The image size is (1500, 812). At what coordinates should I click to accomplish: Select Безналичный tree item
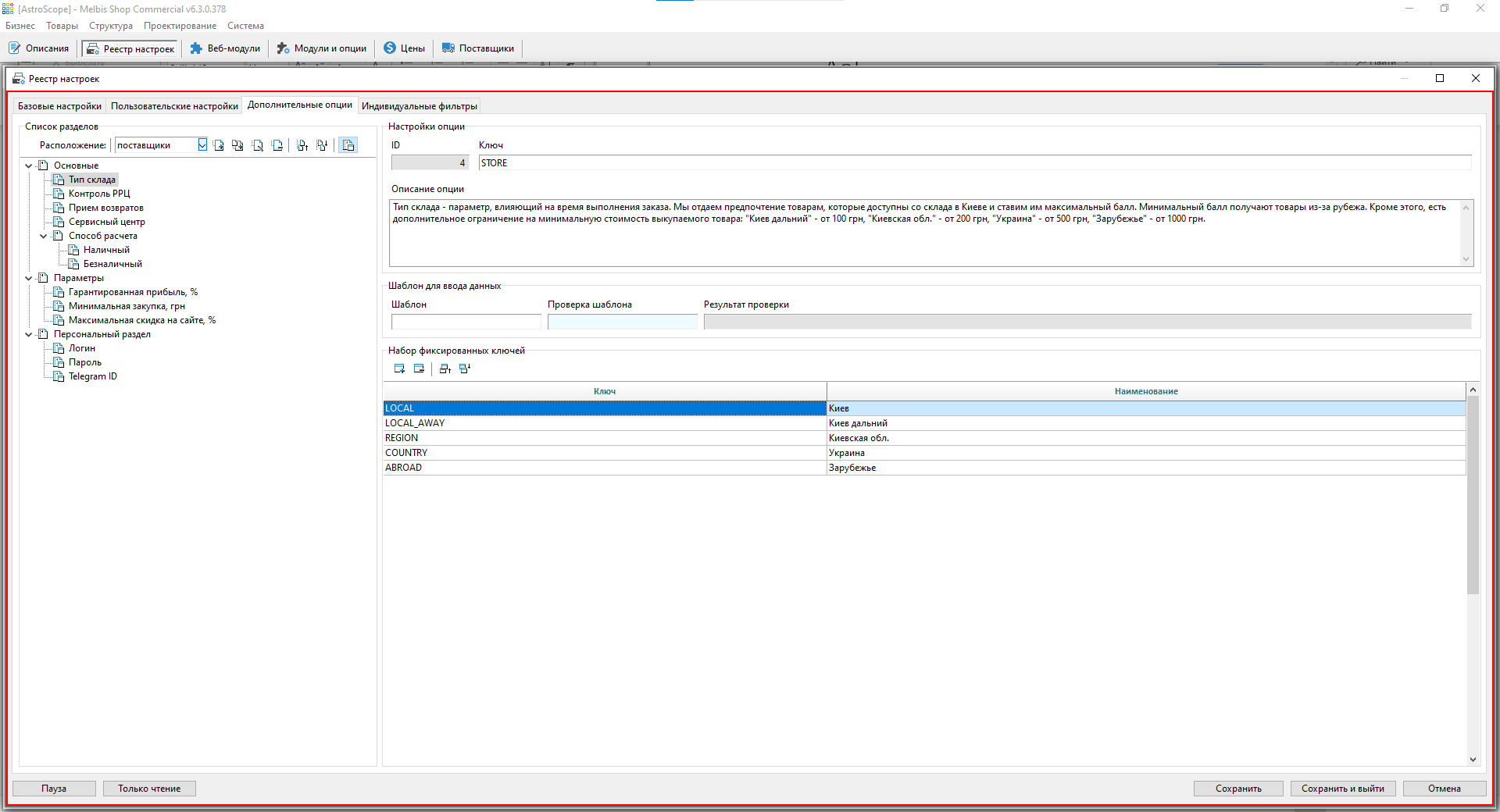tap(112, 264)
